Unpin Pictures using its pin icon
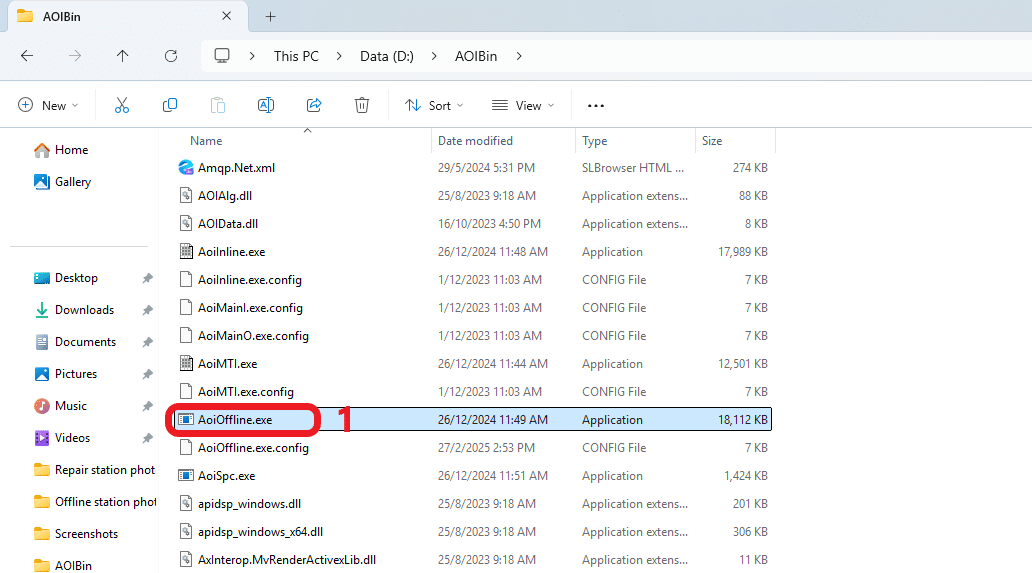The image size is (1032, 573). pyautogui.click(x=147, y=374)
